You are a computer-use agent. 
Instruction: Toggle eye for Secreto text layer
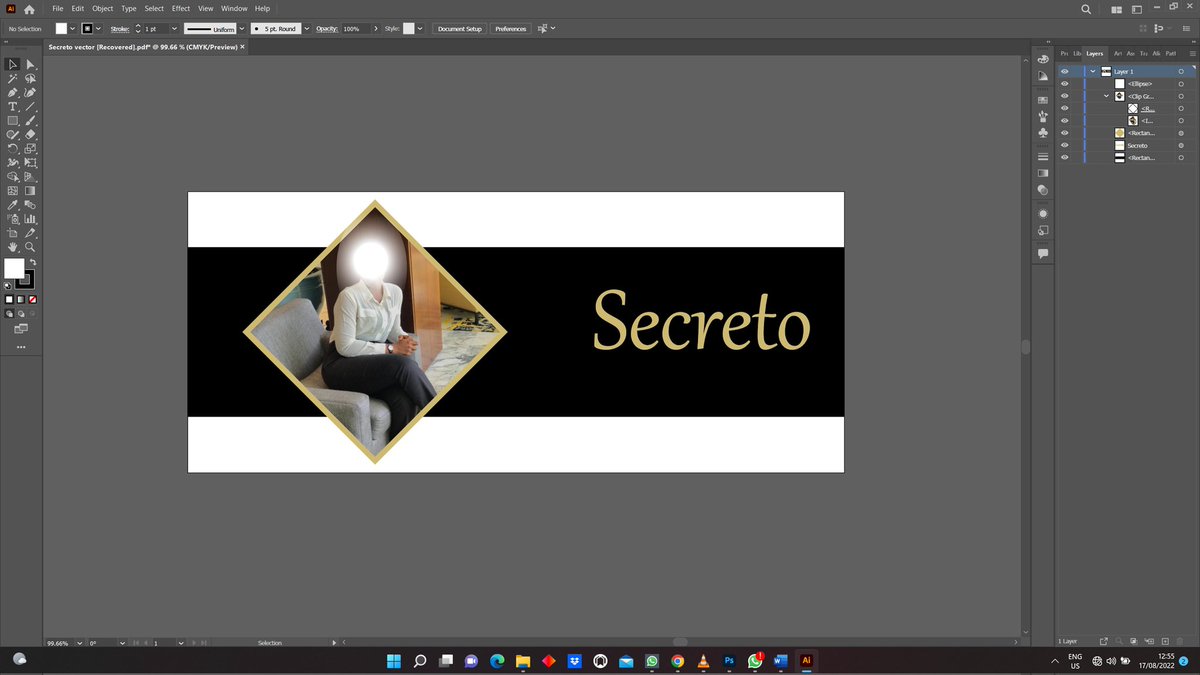[x=1064, y=145]
